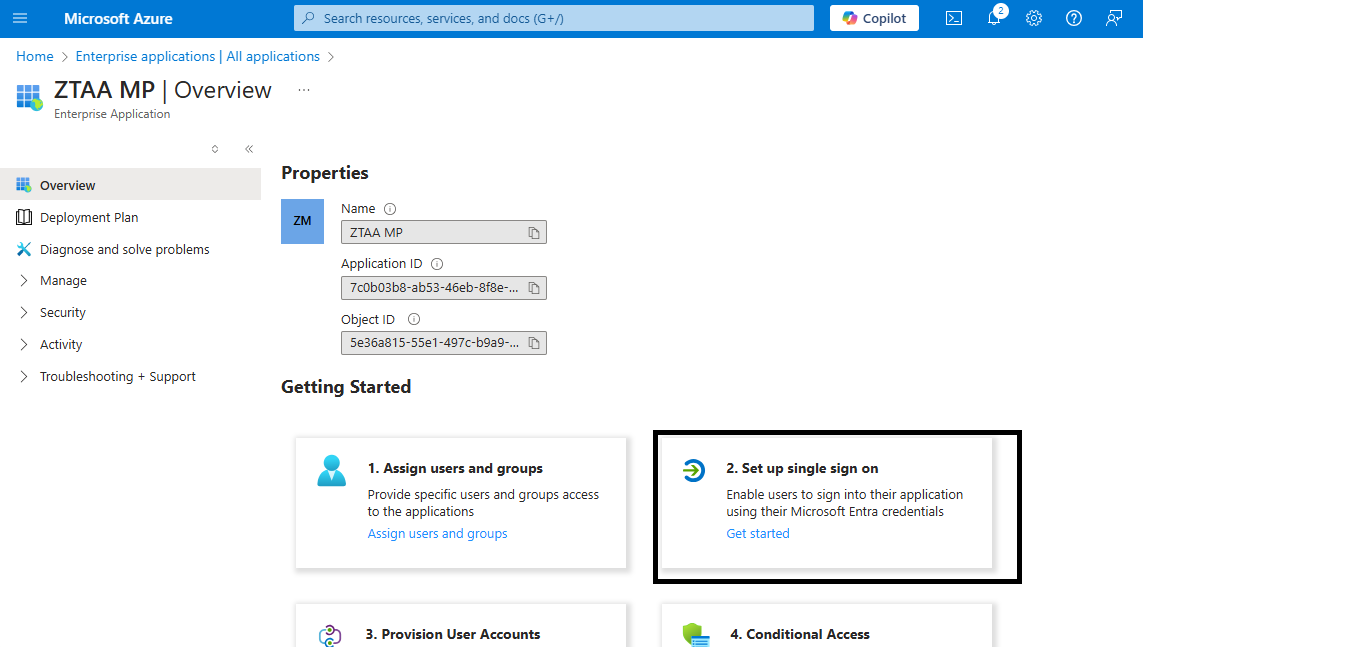Screen dimensions: 1360x647
Task: Click the info icon beside Application ID
Action: pos(437,264)
